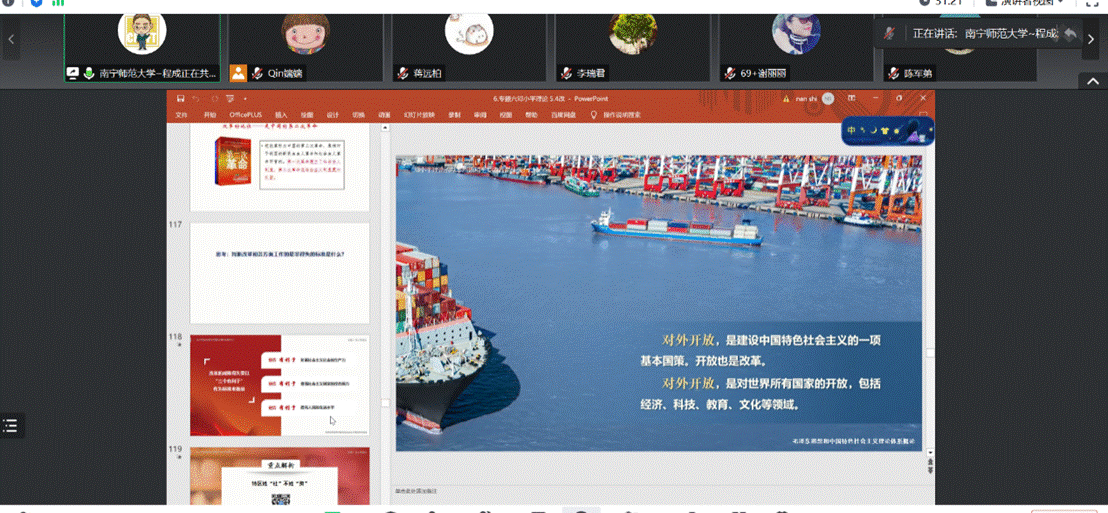Screen dimensions: 1108x513
Task: Switch to 幻灯片放映 tab
Action: point(419,114)
